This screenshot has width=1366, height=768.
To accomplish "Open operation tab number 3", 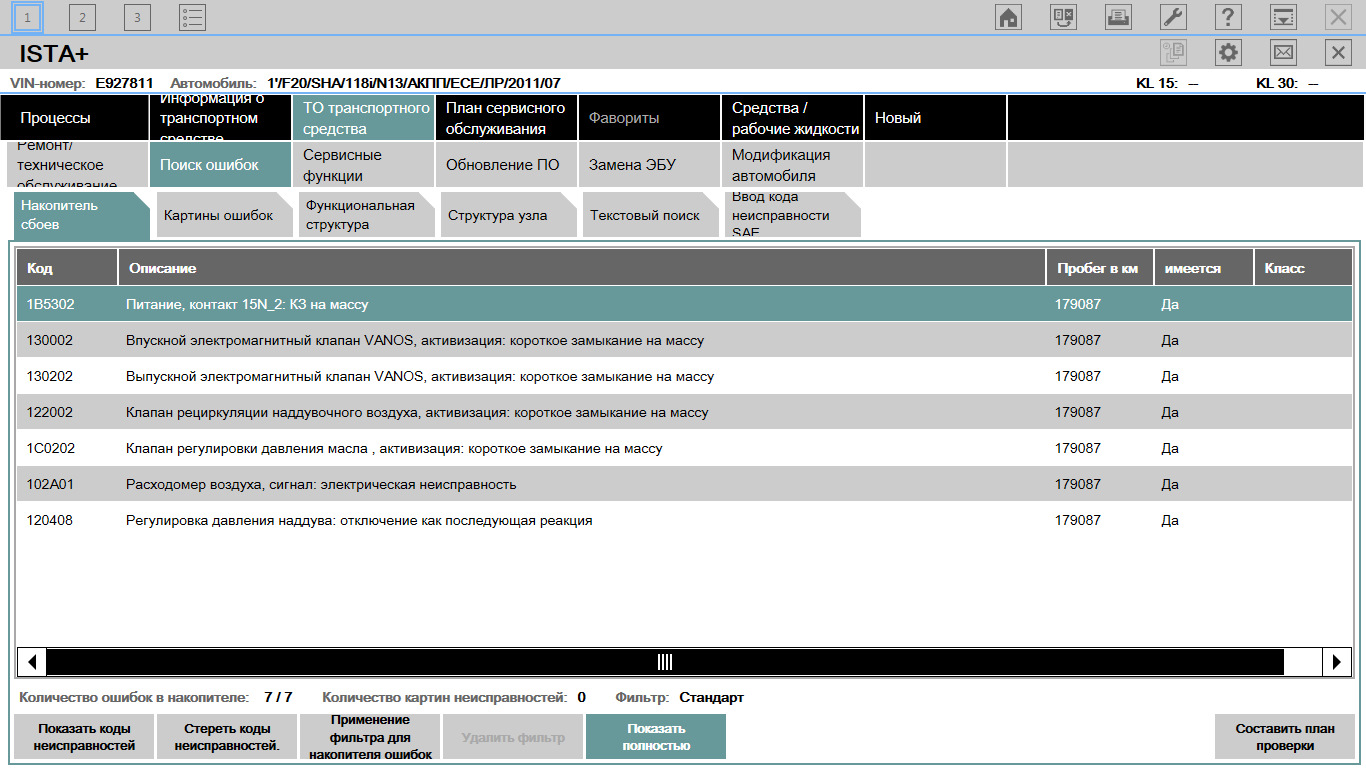I will tap(137, 17).
